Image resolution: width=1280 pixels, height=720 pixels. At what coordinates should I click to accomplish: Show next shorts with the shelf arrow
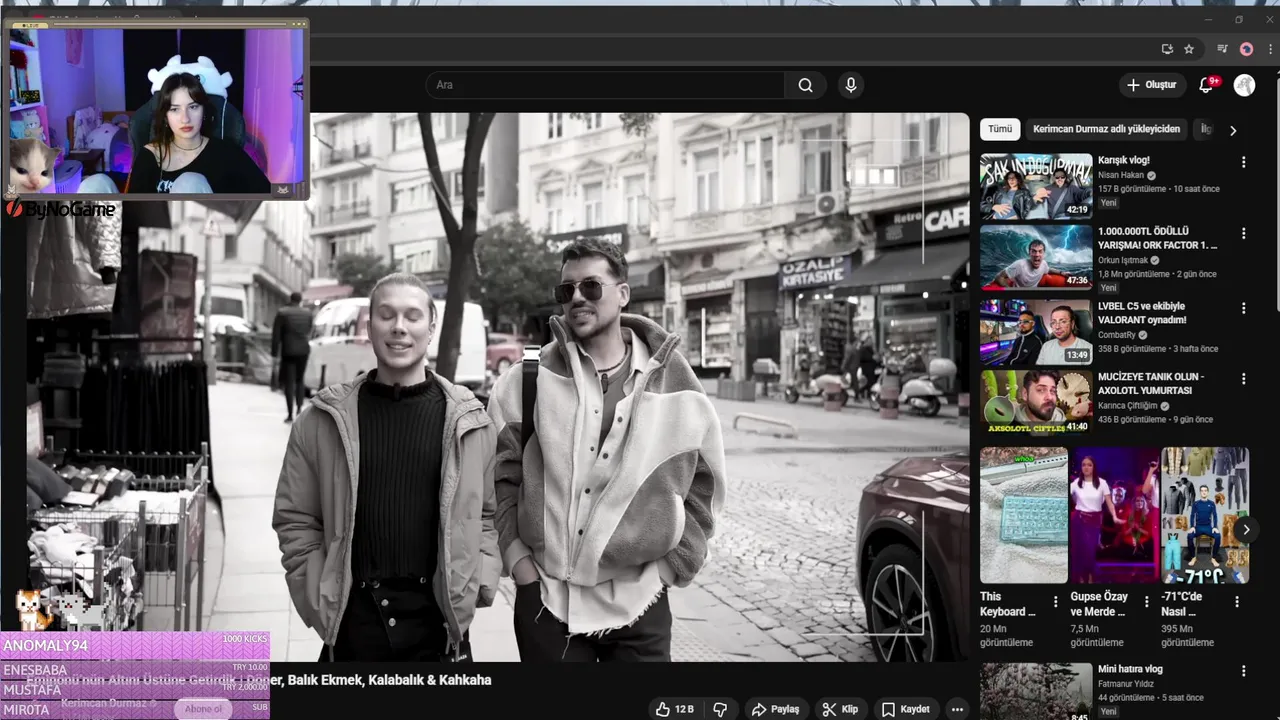pos(1246,530)
